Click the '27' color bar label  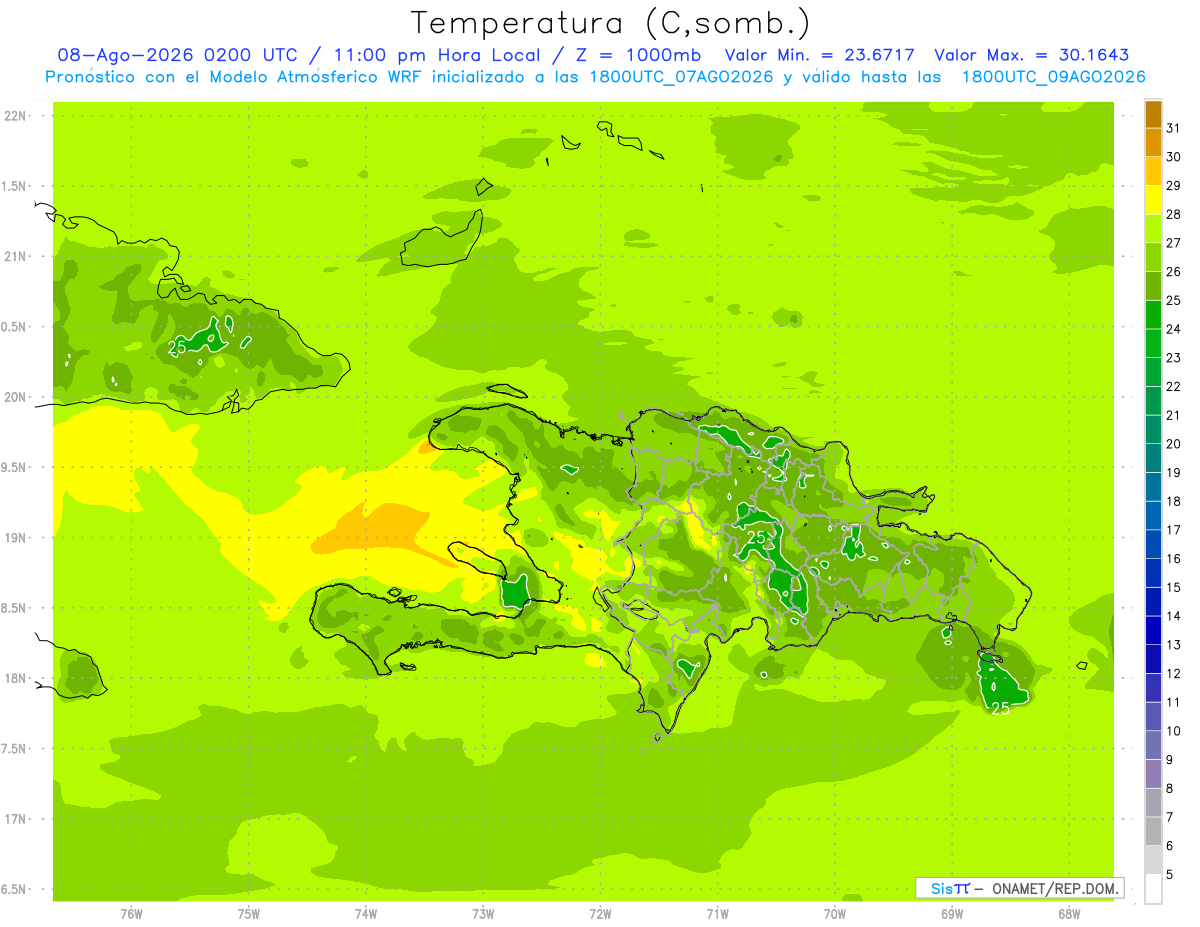(1174, 243)
